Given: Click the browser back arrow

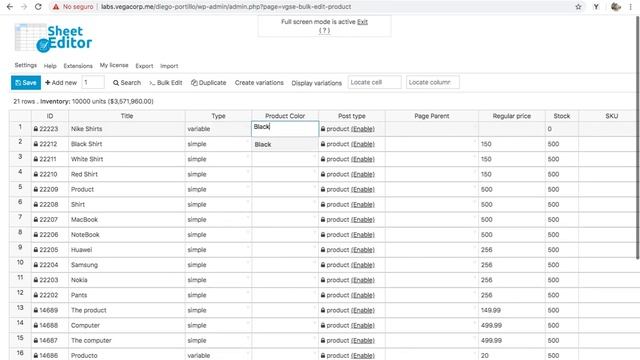Looking at the screenshot, I should click(x=10, y=7).
